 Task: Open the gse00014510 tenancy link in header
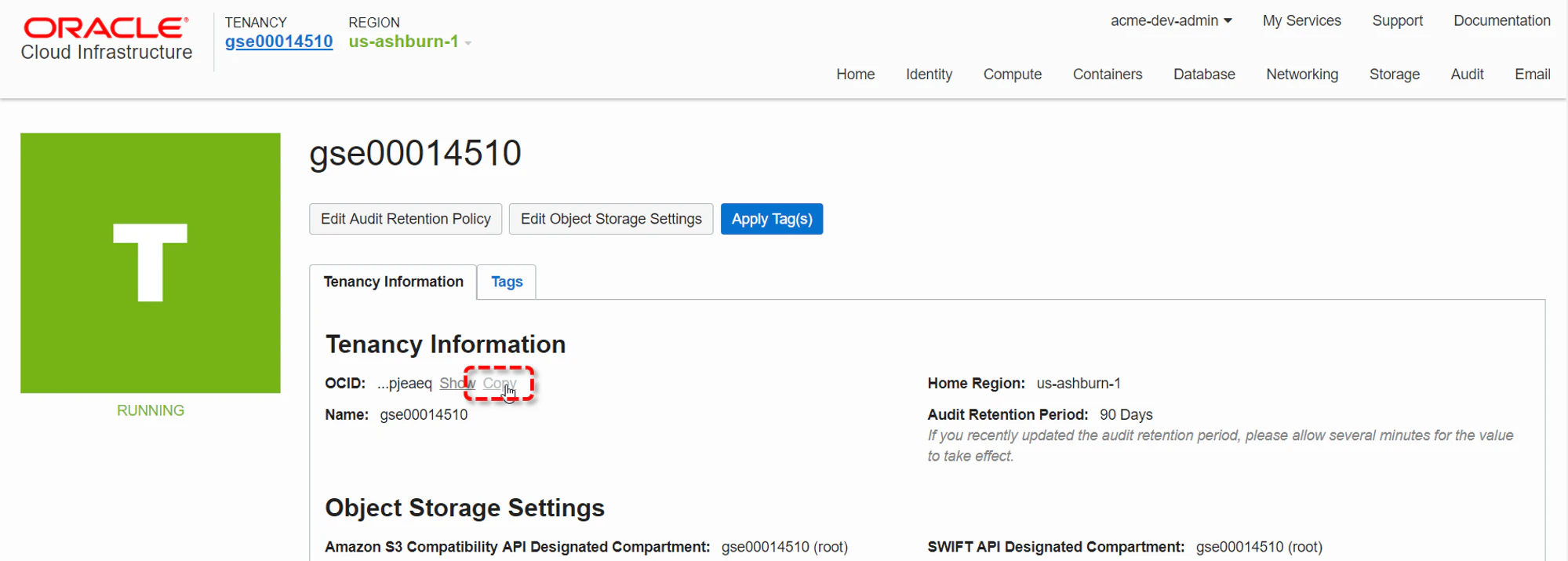coord(278,42)
